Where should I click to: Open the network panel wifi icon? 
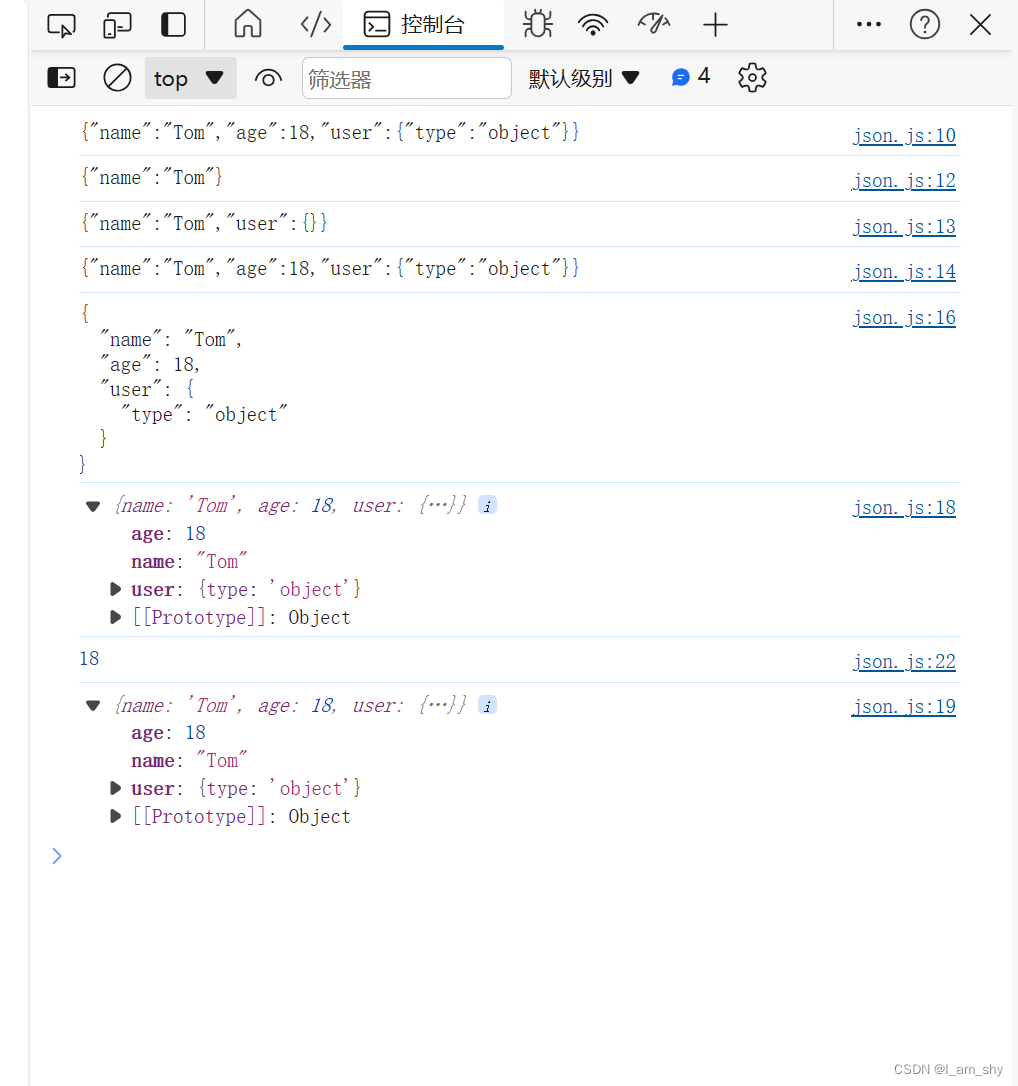pos(593,24)
